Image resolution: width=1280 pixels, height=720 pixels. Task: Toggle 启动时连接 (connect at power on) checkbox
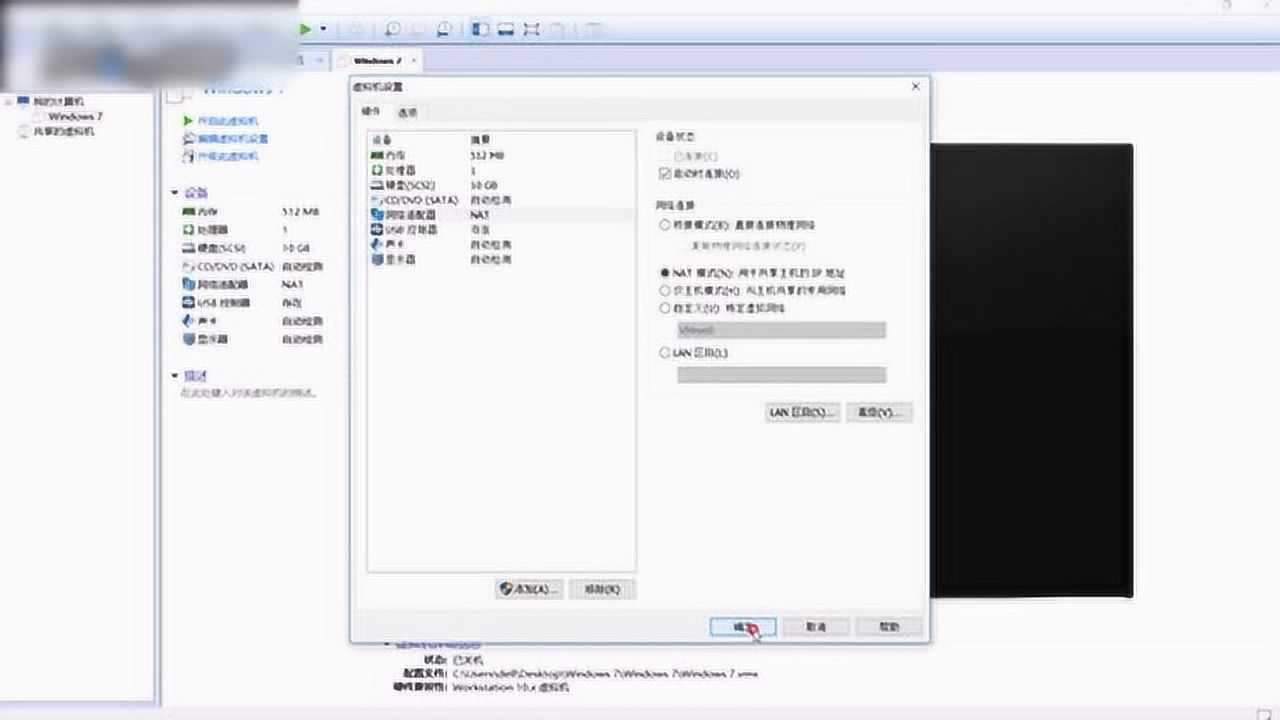(x=665, y=174)
